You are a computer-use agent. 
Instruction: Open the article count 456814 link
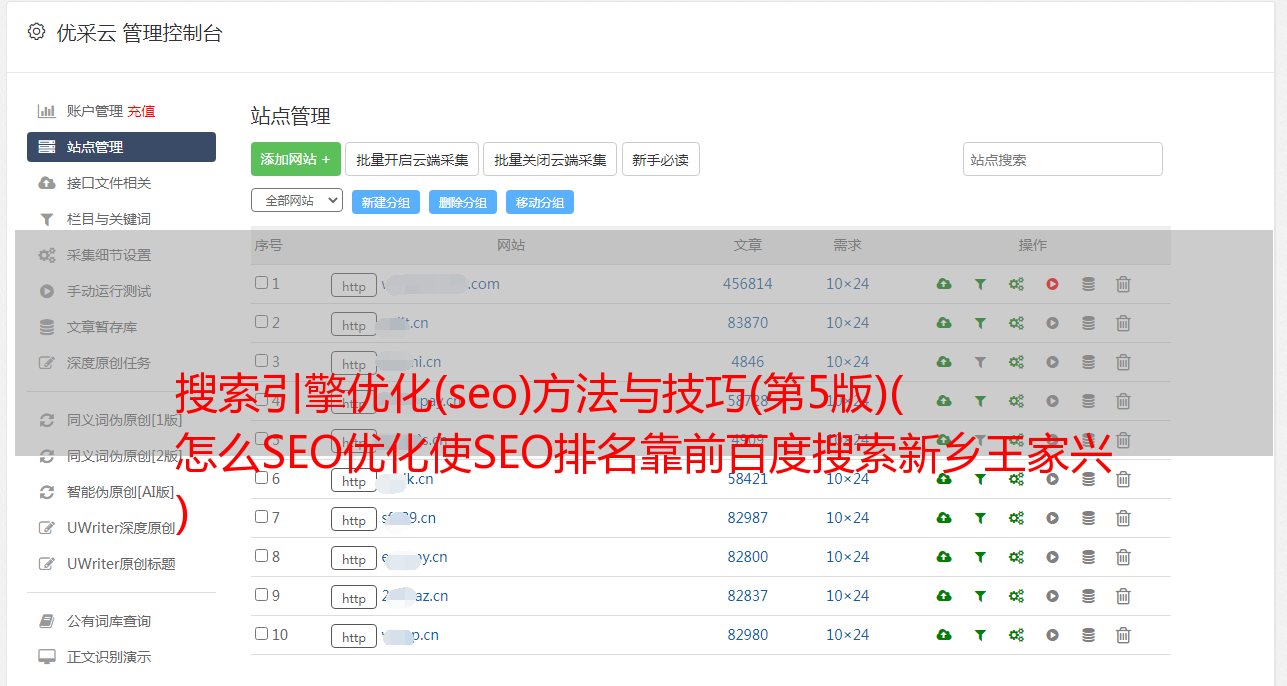748,284
